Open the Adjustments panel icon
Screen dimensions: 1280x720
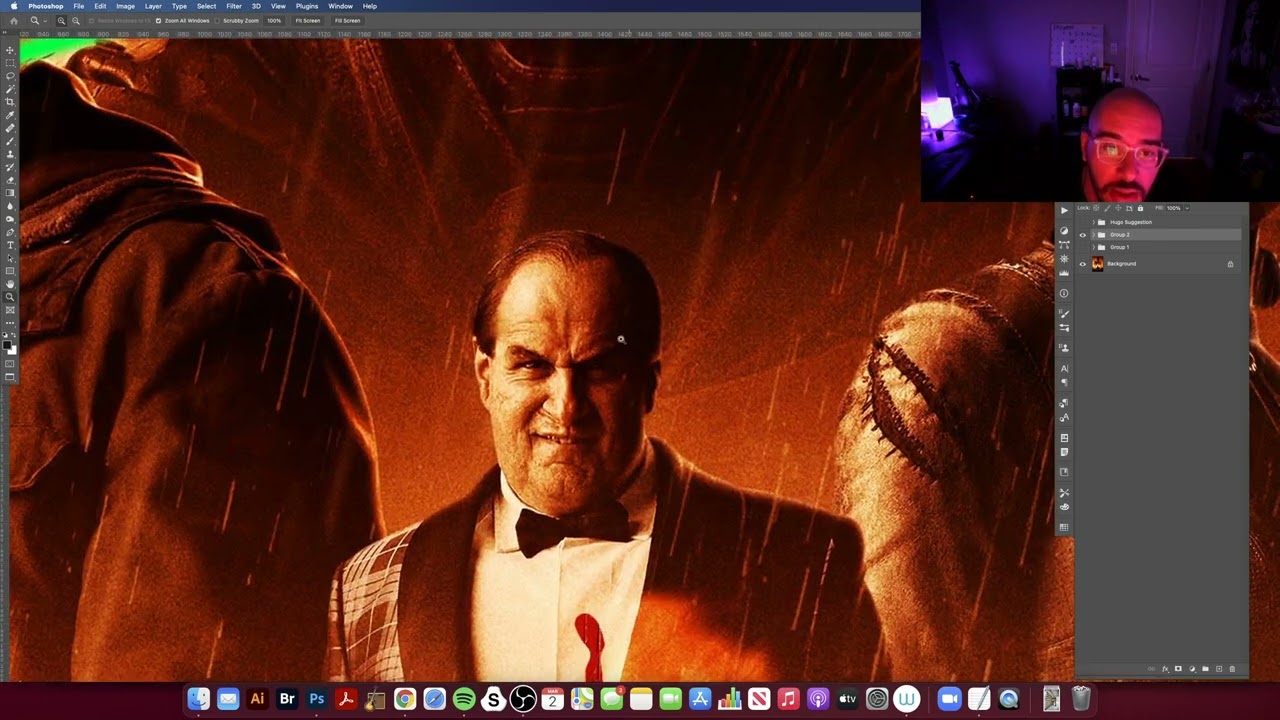pos(1064,231)
